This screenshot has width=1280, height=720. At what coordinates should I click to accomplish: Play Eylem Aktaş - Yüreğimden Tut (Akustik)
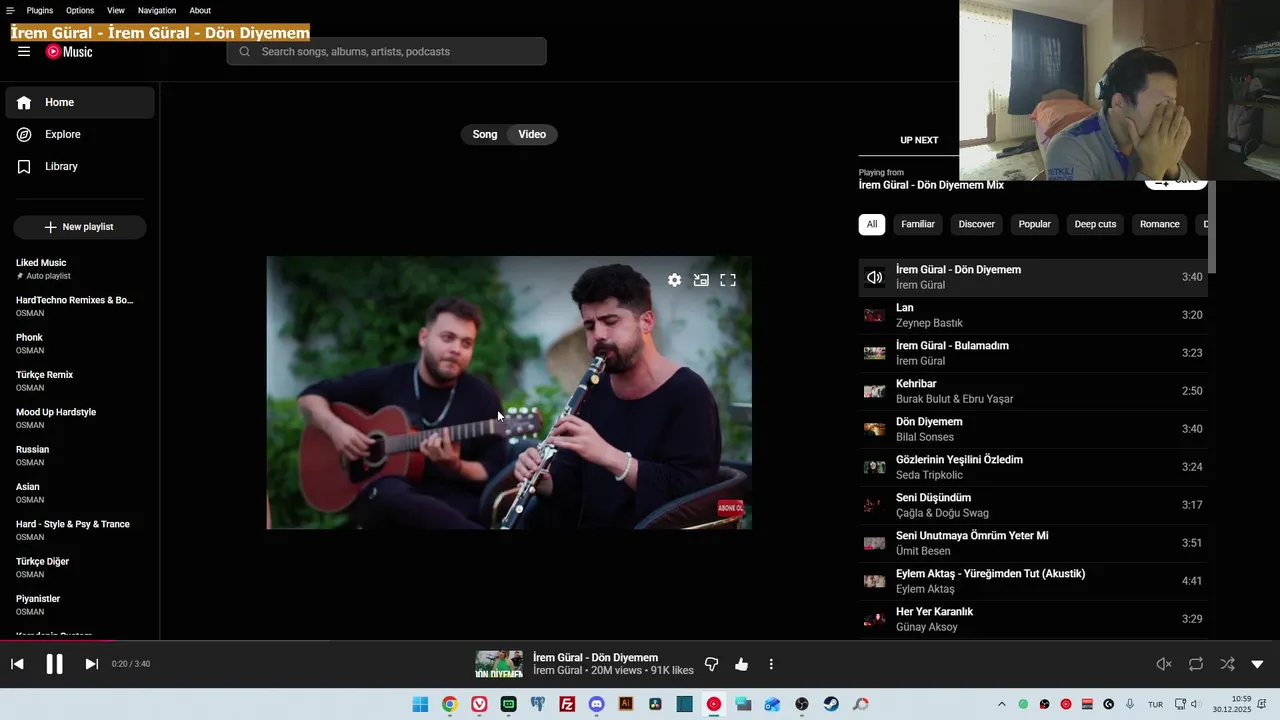tap(1033, 581)
